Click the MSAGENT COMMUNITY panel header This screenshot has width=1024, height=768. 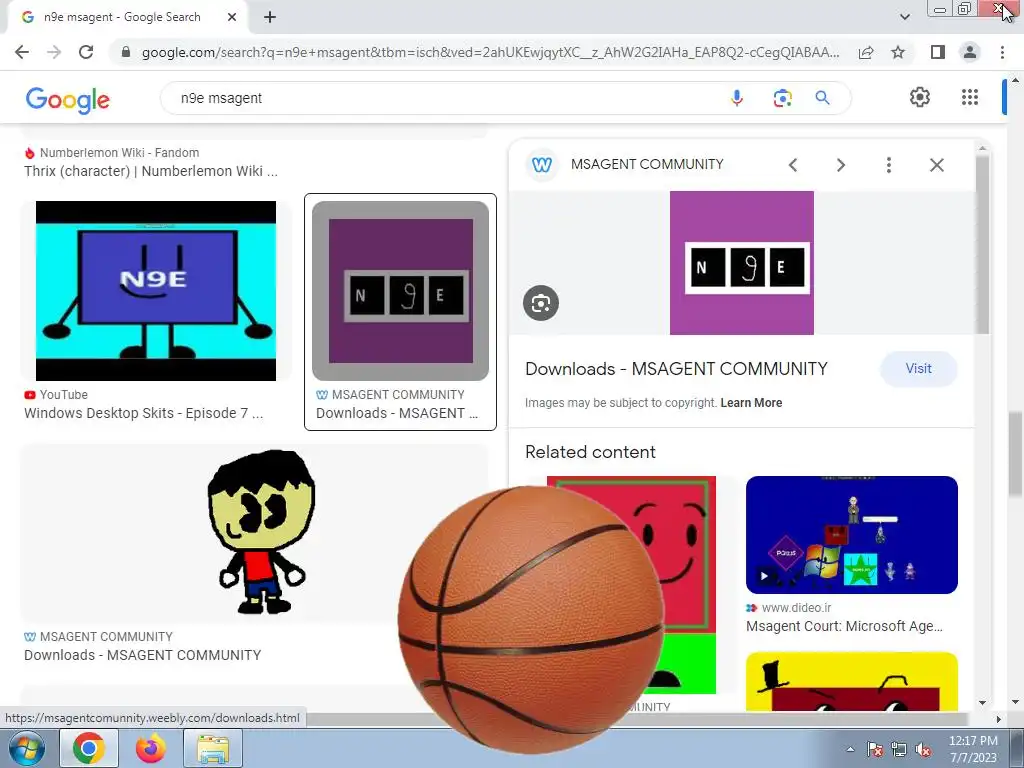[647, 165]
